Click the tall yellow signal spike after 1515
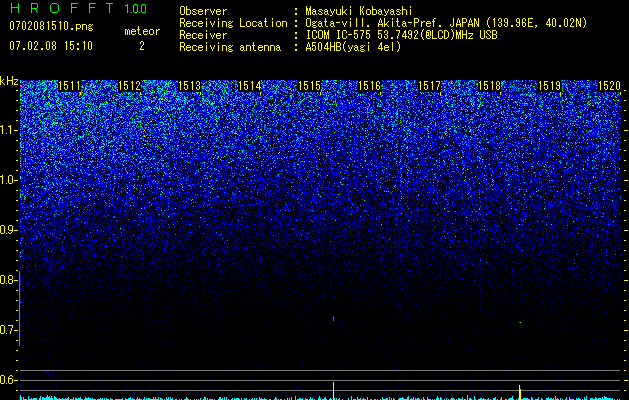The width and height of the screenshot is (629, 400). pos(333,390)
